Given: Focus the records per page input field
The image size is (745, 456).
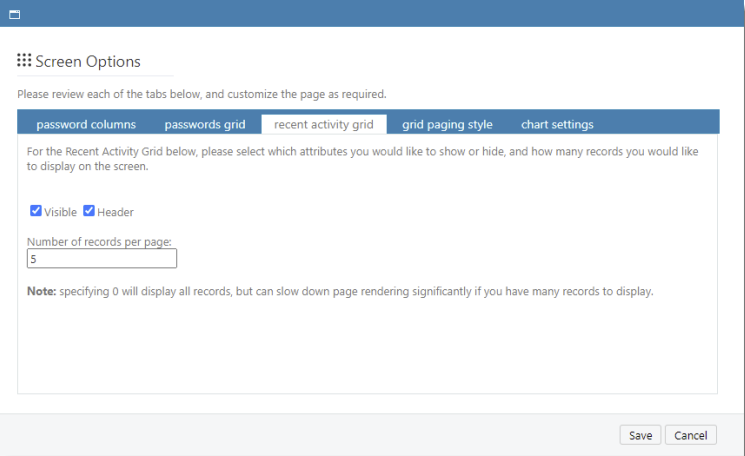Looking at the screenshot, I should 102,259.
